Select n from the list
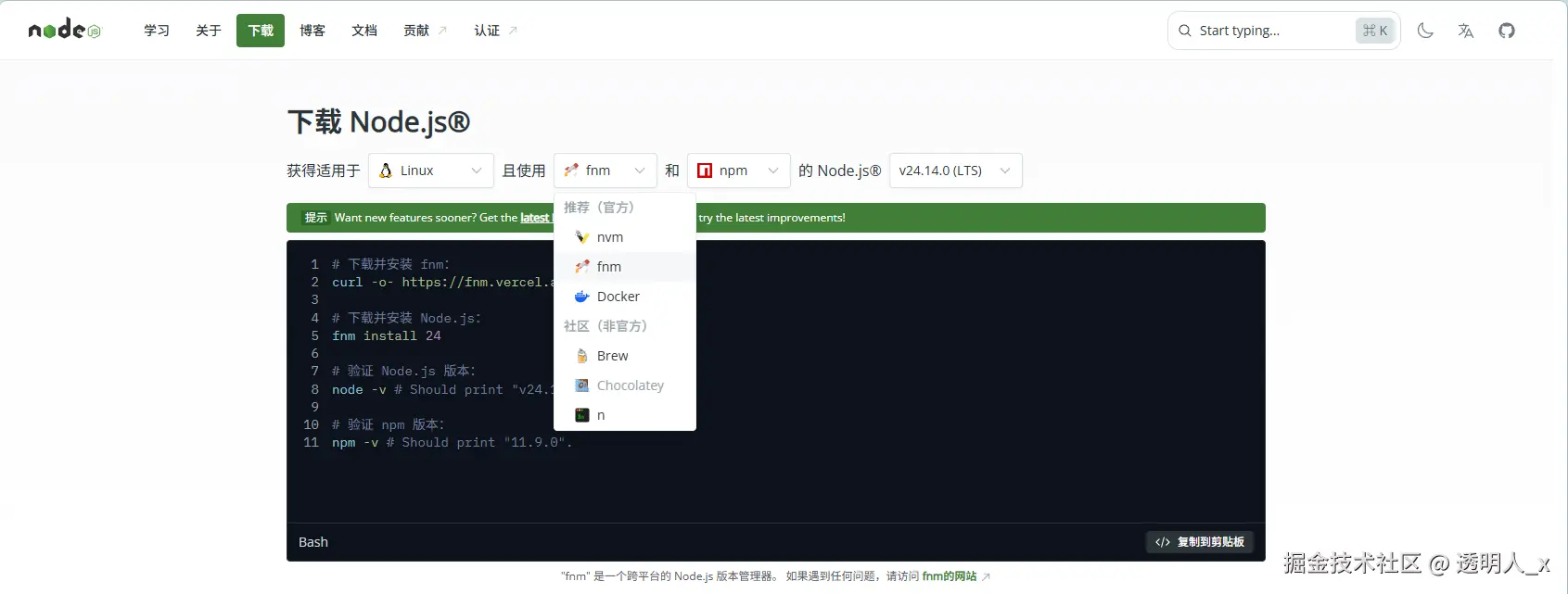The width and height of the screenshot is (1568, 594). point(625,415)
